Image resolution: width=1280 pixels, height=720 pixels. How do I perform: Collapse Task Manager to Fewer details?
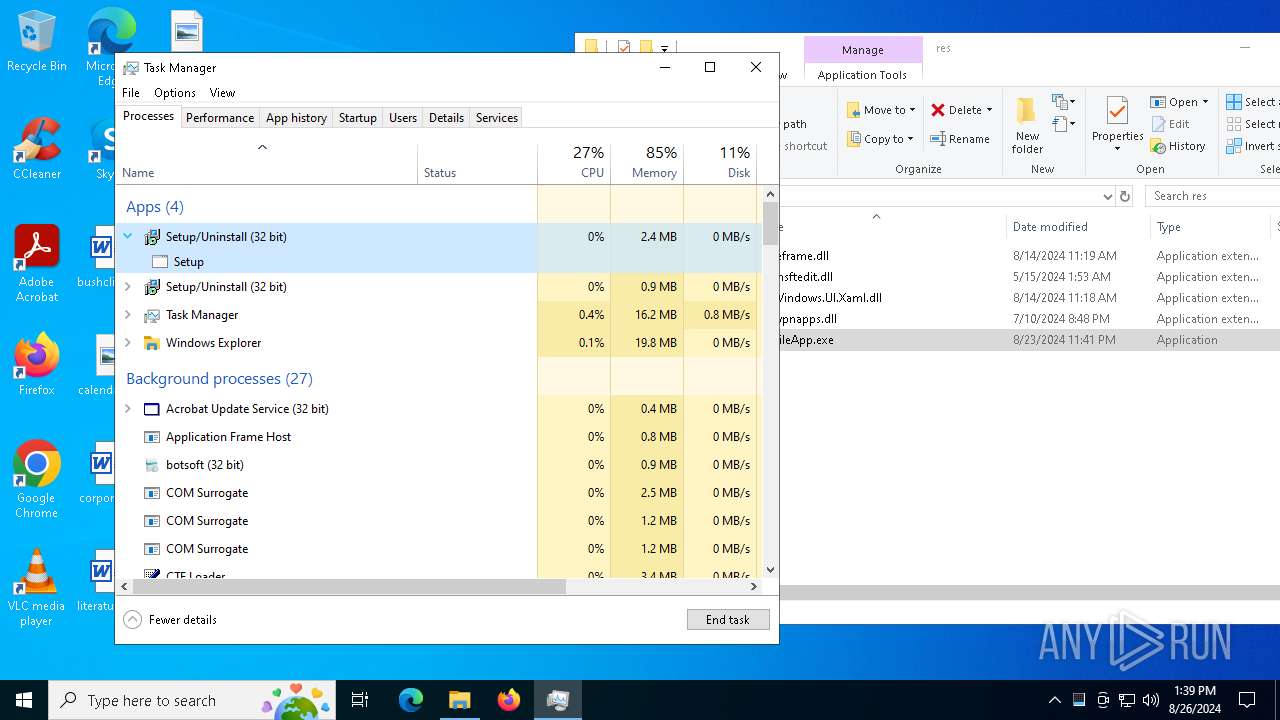170,620
